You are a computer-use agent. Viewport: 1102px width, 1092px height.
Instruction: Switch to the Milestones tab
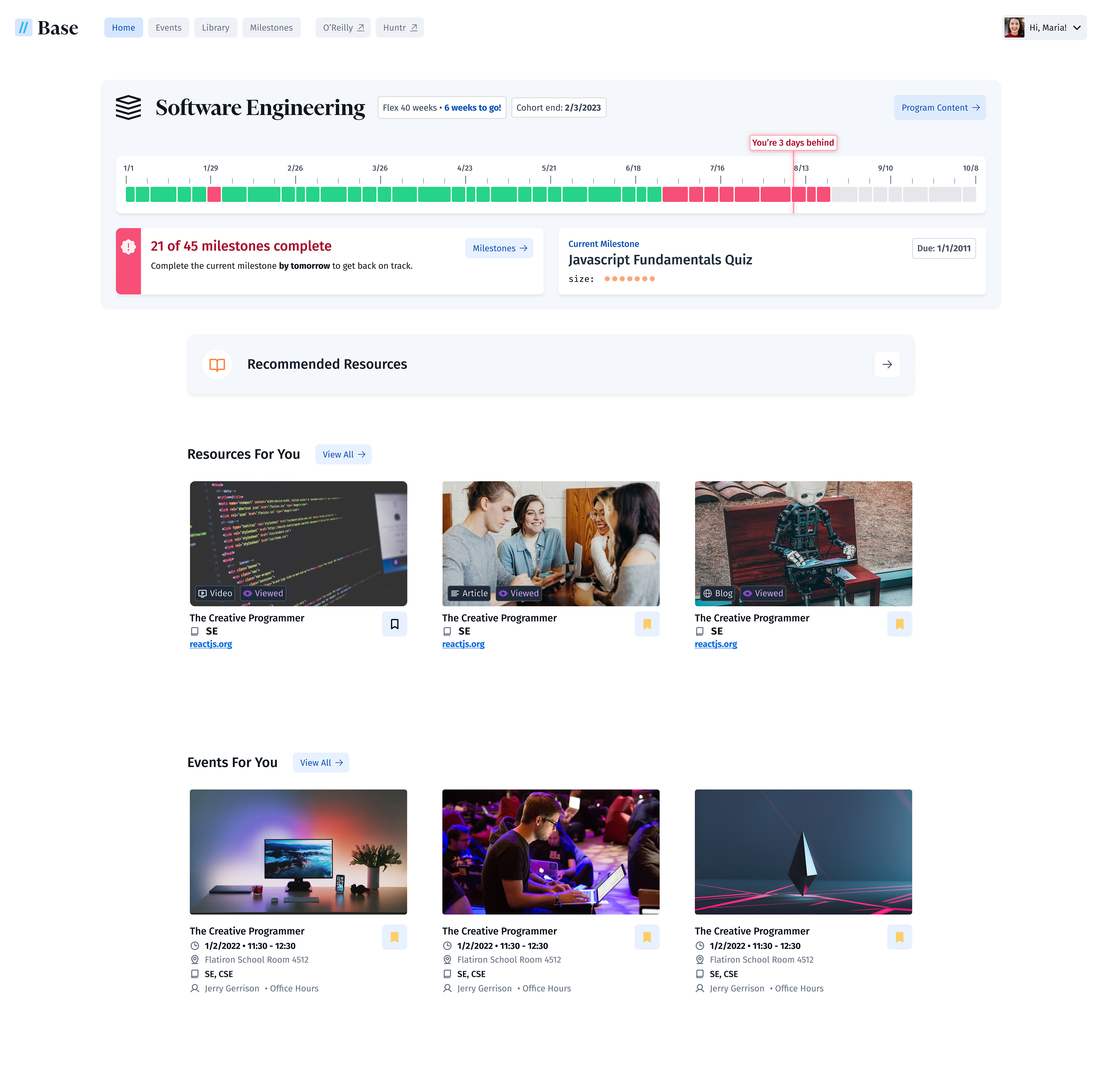click(271, 27)
